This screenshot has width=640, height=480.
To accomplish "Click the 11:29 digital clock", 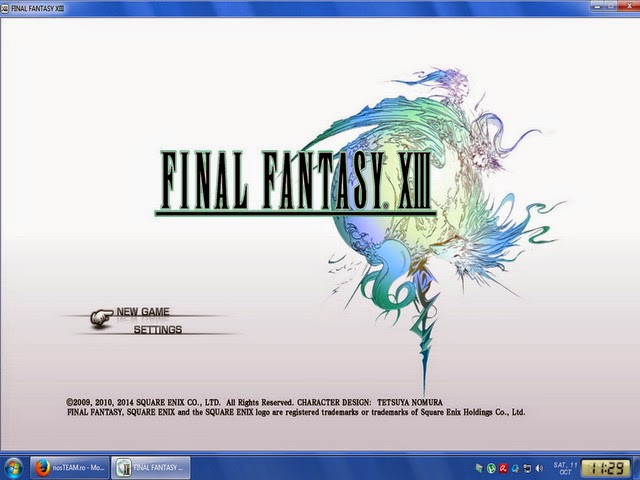I will click(x=606, y=468).
